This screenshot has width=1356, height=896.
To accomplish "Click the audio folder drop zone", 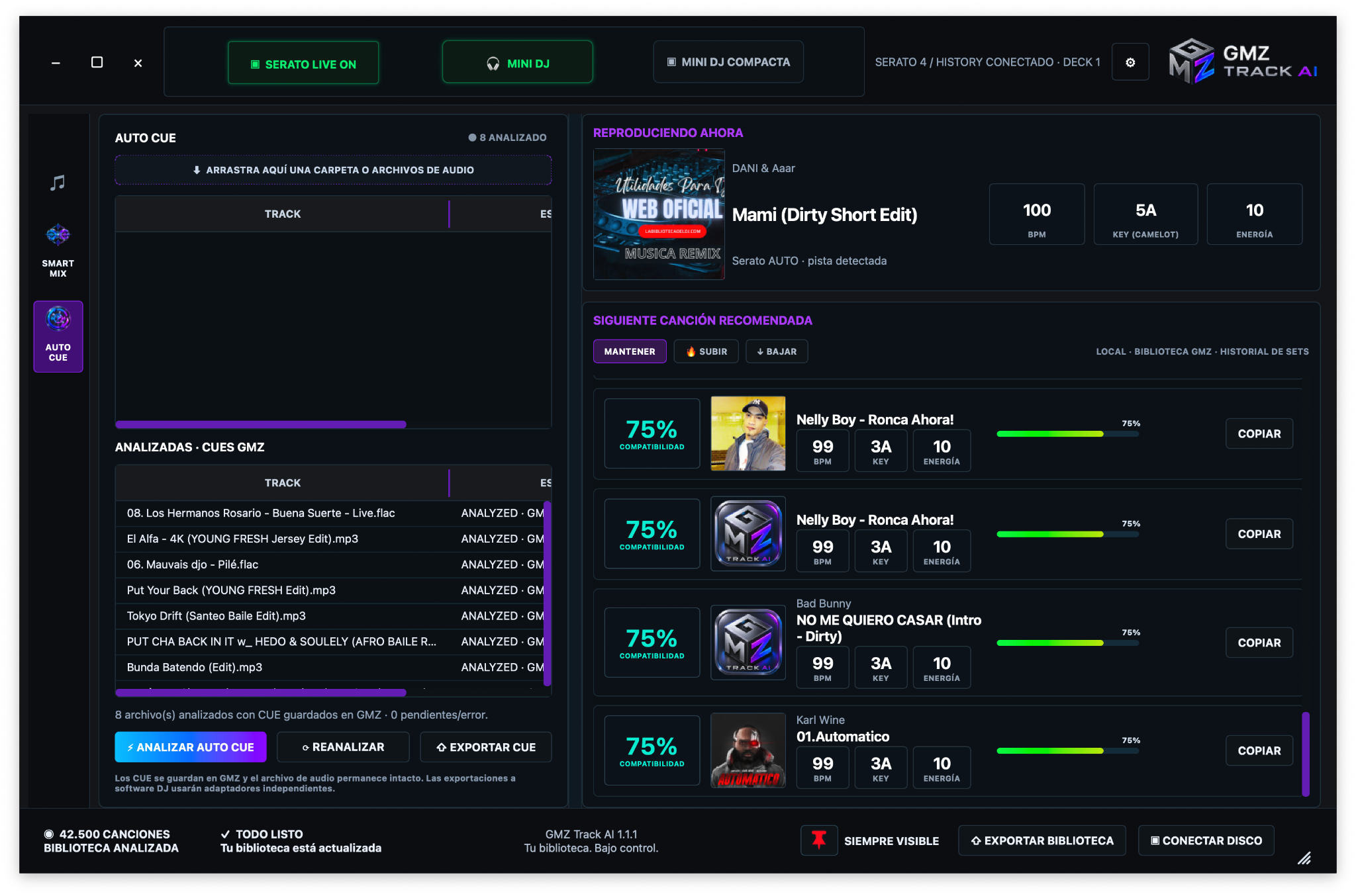I will pyautogui.click(x=333, y=170).
